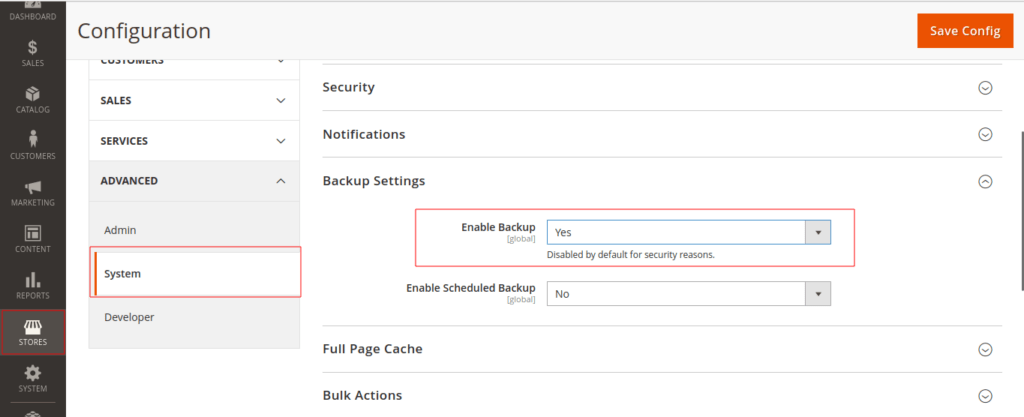Screen dimensions: 1024x417
Task: Select the Admin configuration tab
Action: click(120, 230)
